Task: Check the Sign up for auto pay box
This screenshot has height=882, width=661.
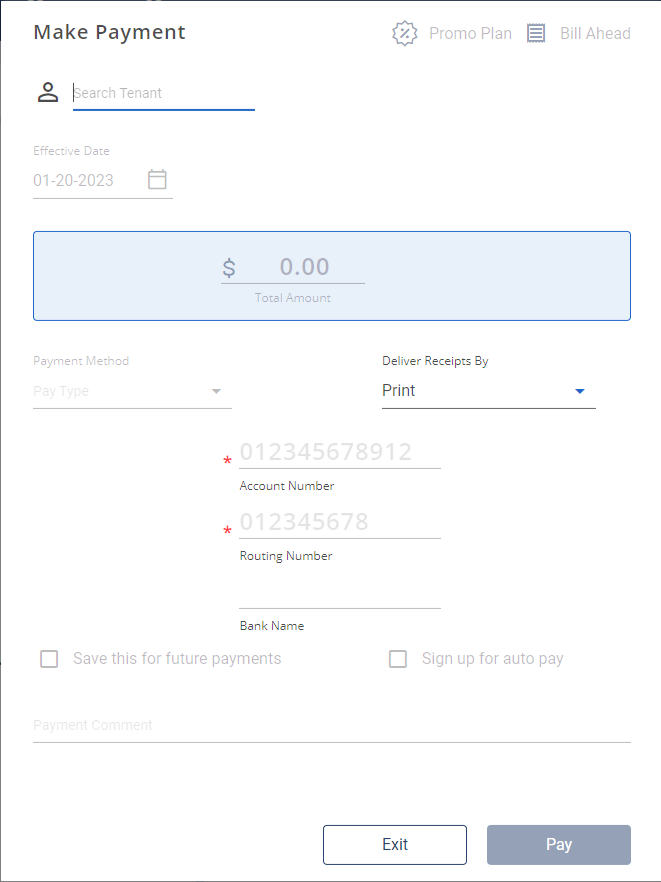Action: [x=398, y=658]
